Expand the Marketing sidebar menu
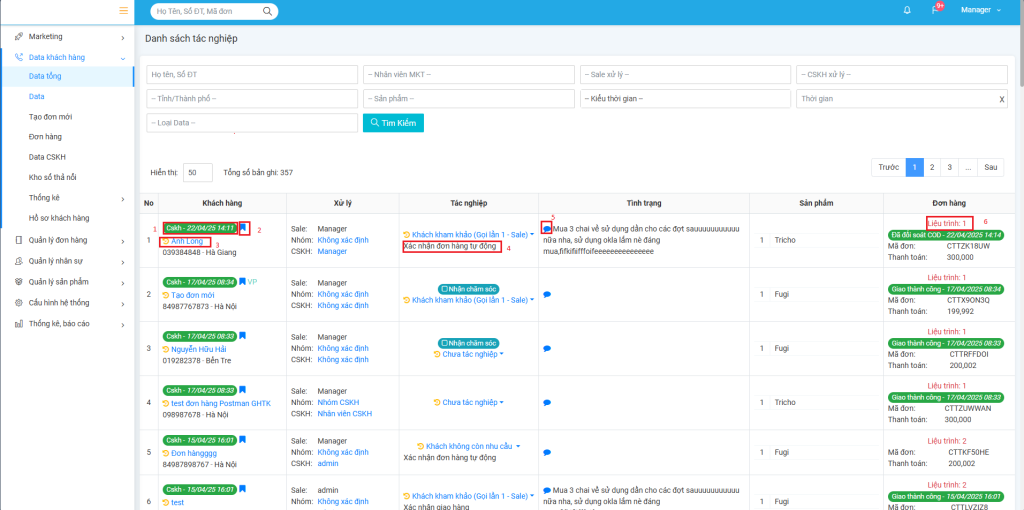This screenshot has width=1024, height=510. [x=68, y=37]
